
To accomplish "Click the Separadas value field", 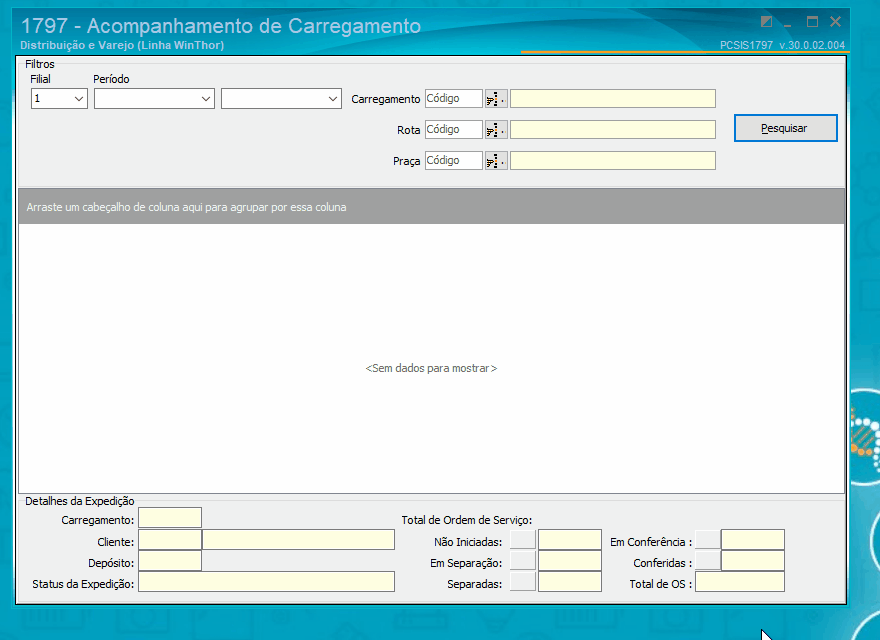I will click(x=570, y=582).
